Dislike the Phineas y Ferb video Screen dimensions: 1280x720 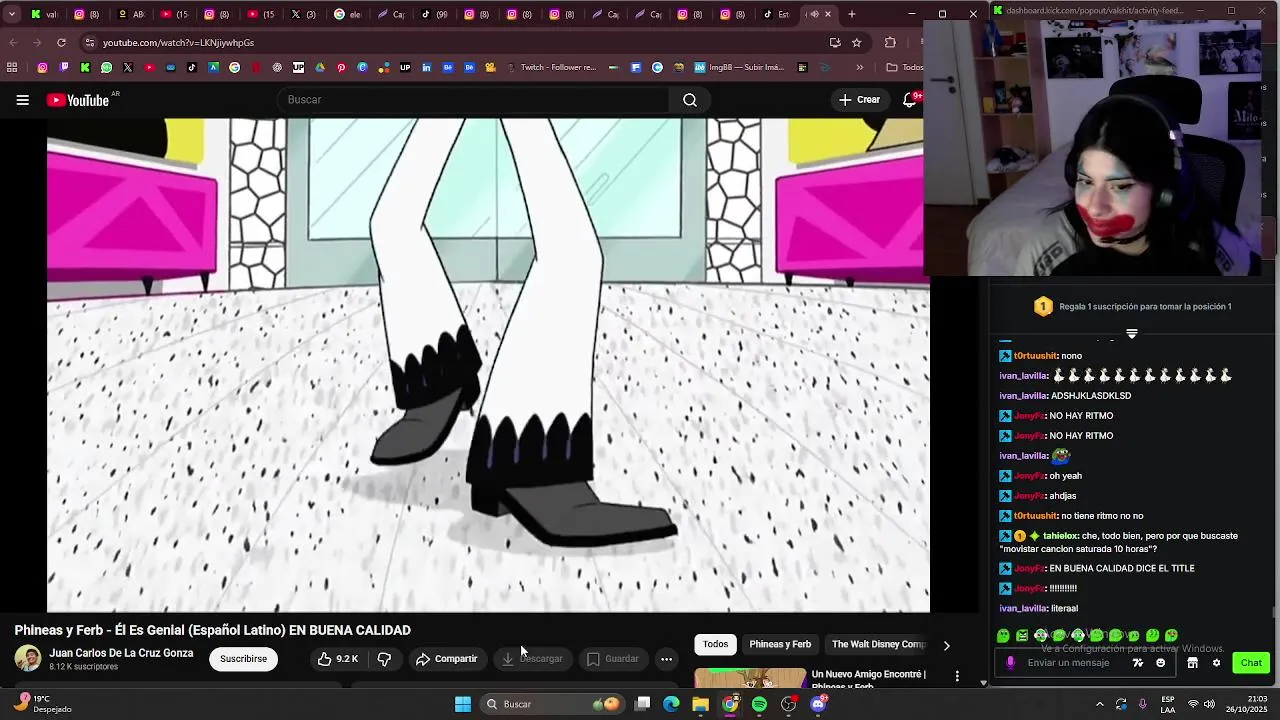click(x=384, y=659)
